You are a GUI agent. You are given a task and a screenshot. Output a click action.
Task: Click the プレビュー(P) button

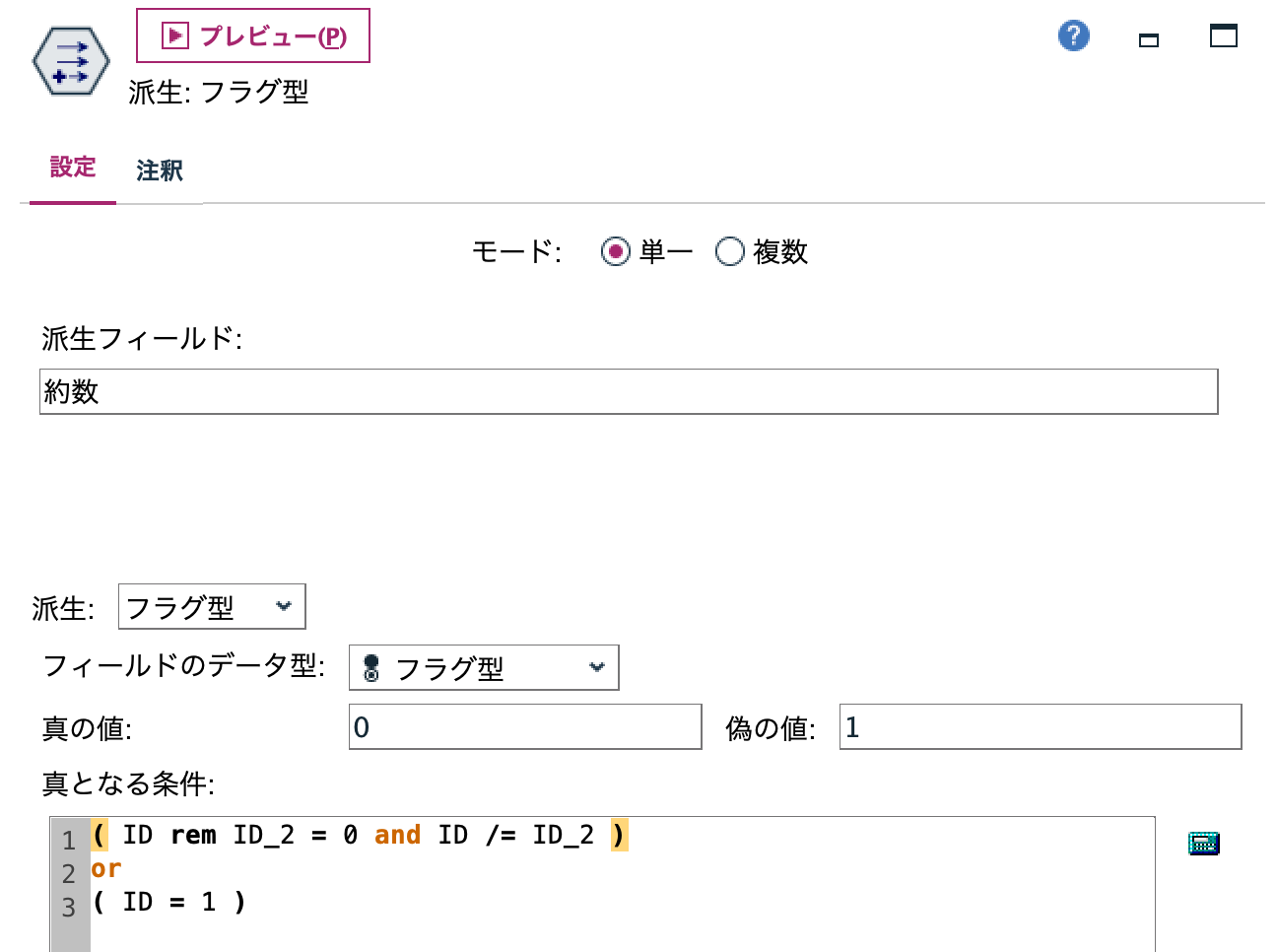click(252, 34)
